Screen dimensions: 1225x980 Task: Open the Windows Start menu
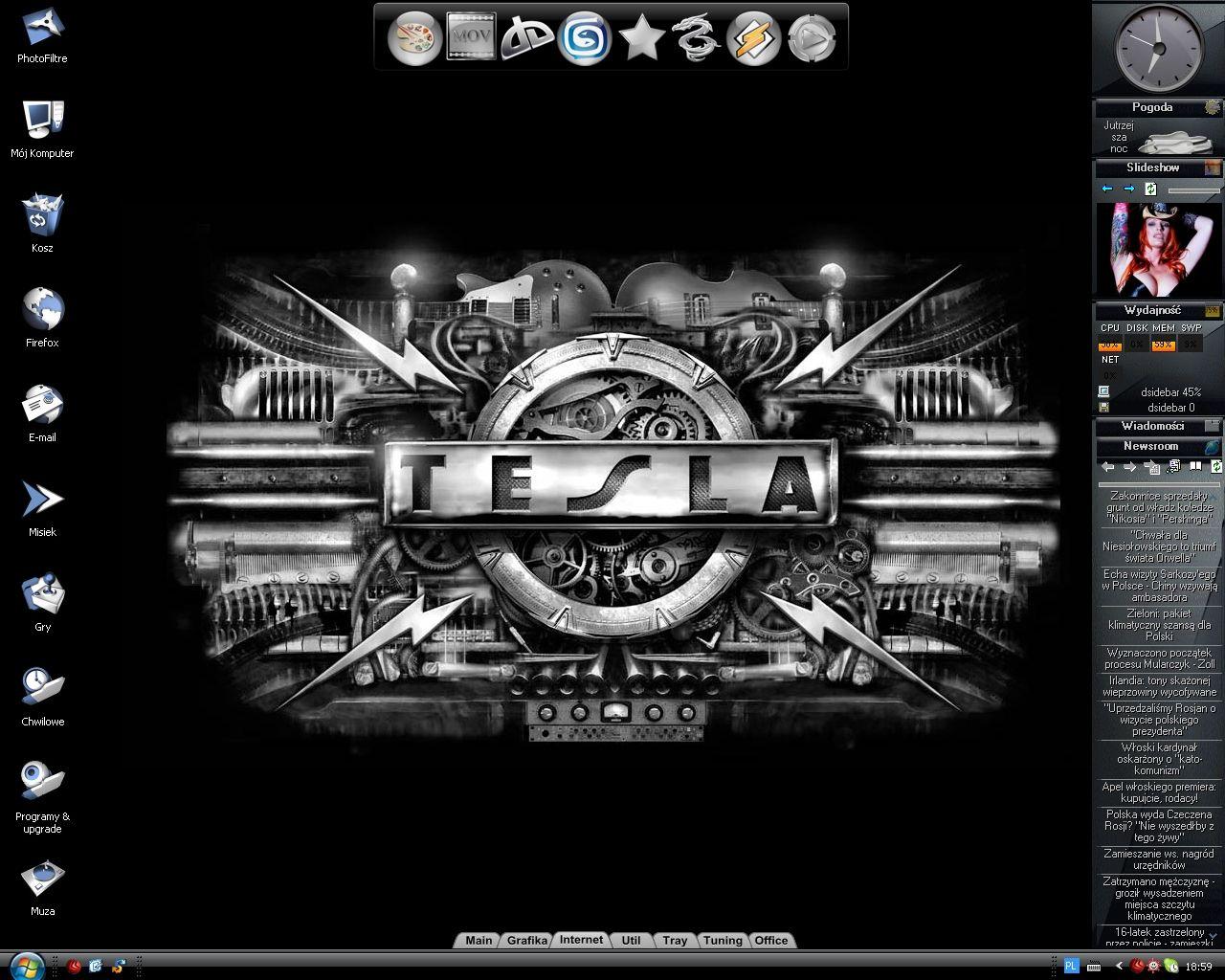point(25,965)
